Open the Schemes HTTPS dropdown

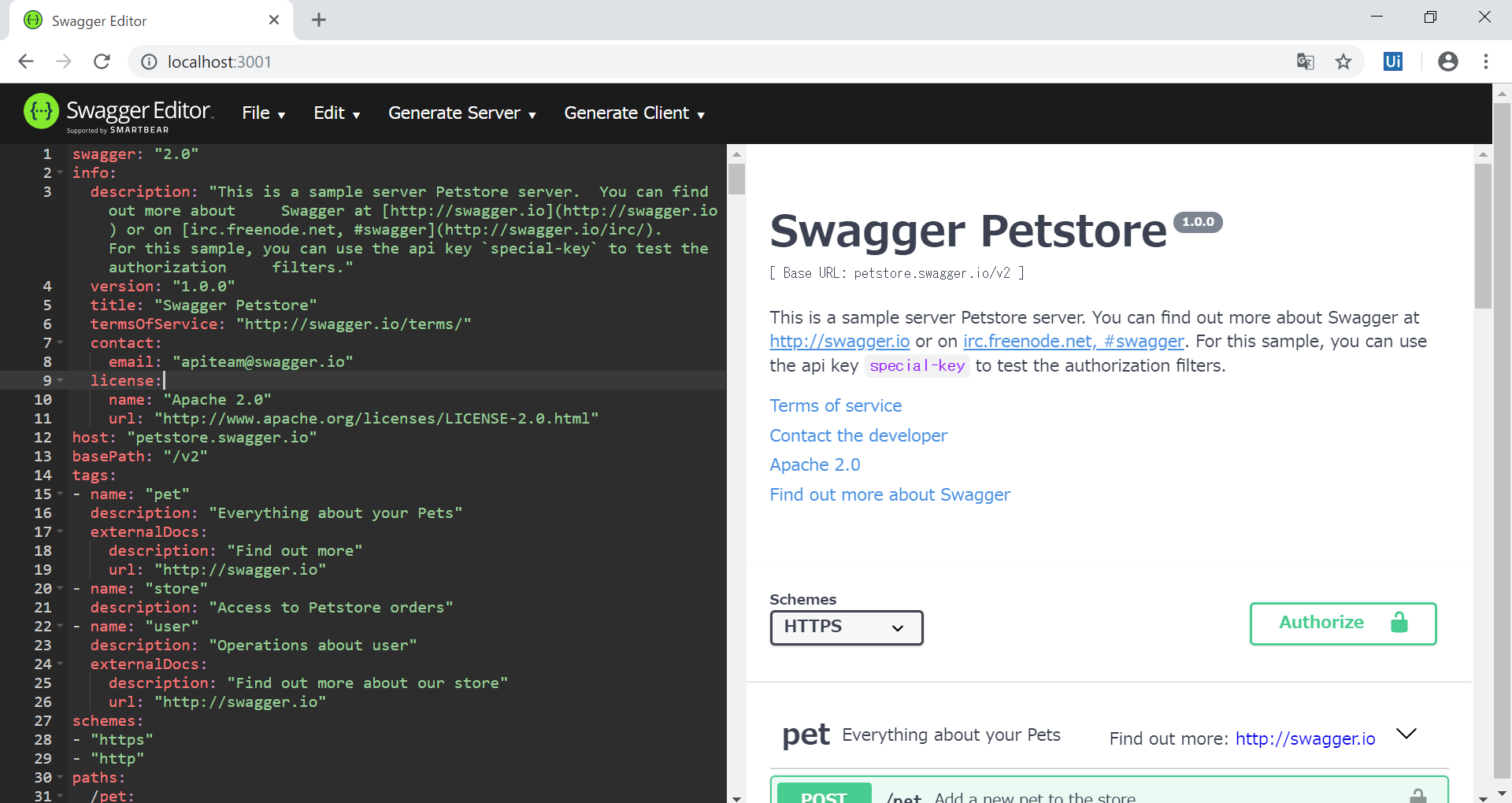click(x=846, y=627)
